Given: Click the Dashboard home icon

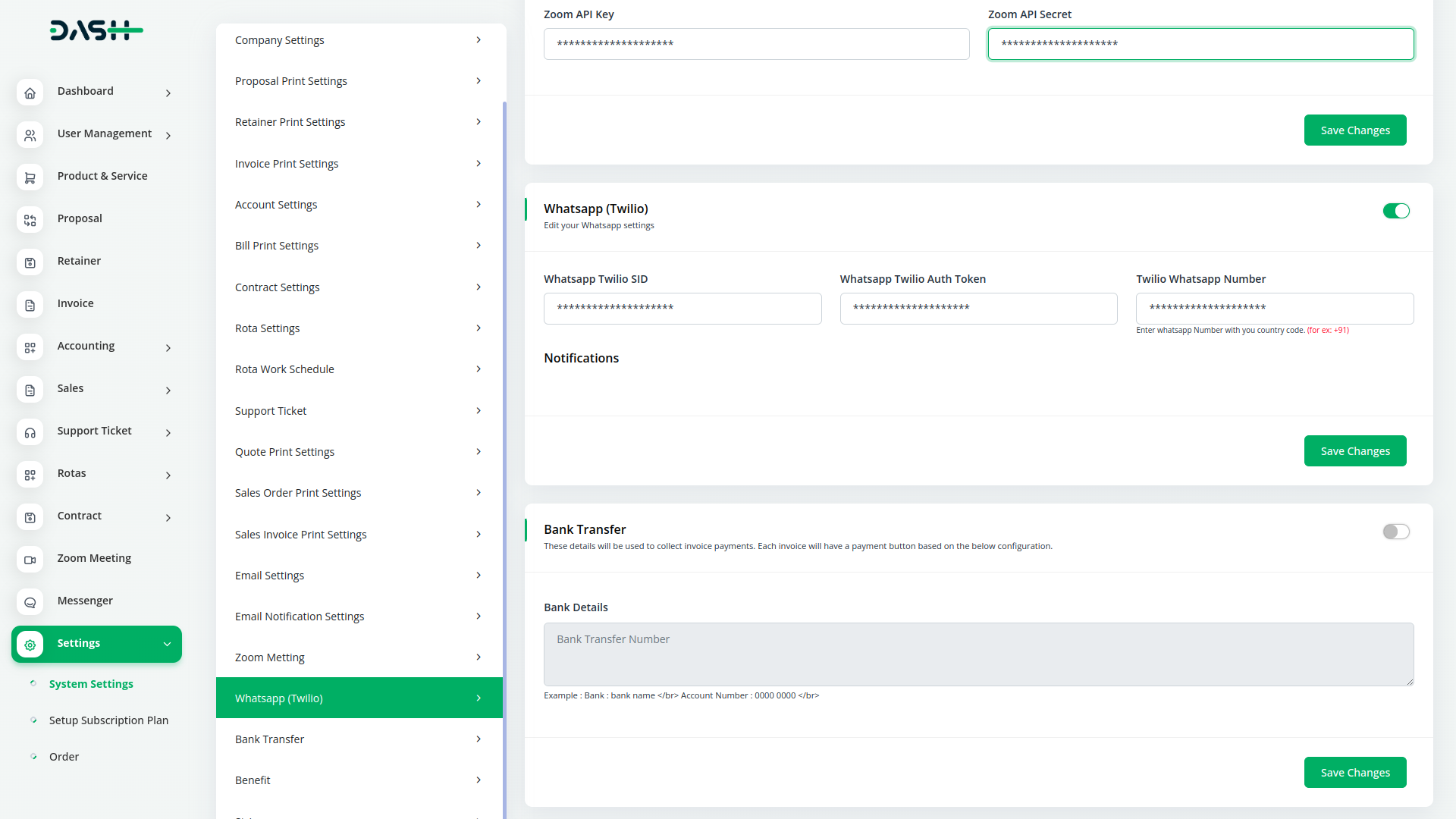Looking at the screenshot, I should pyautogui.click(x=30, y=93).
